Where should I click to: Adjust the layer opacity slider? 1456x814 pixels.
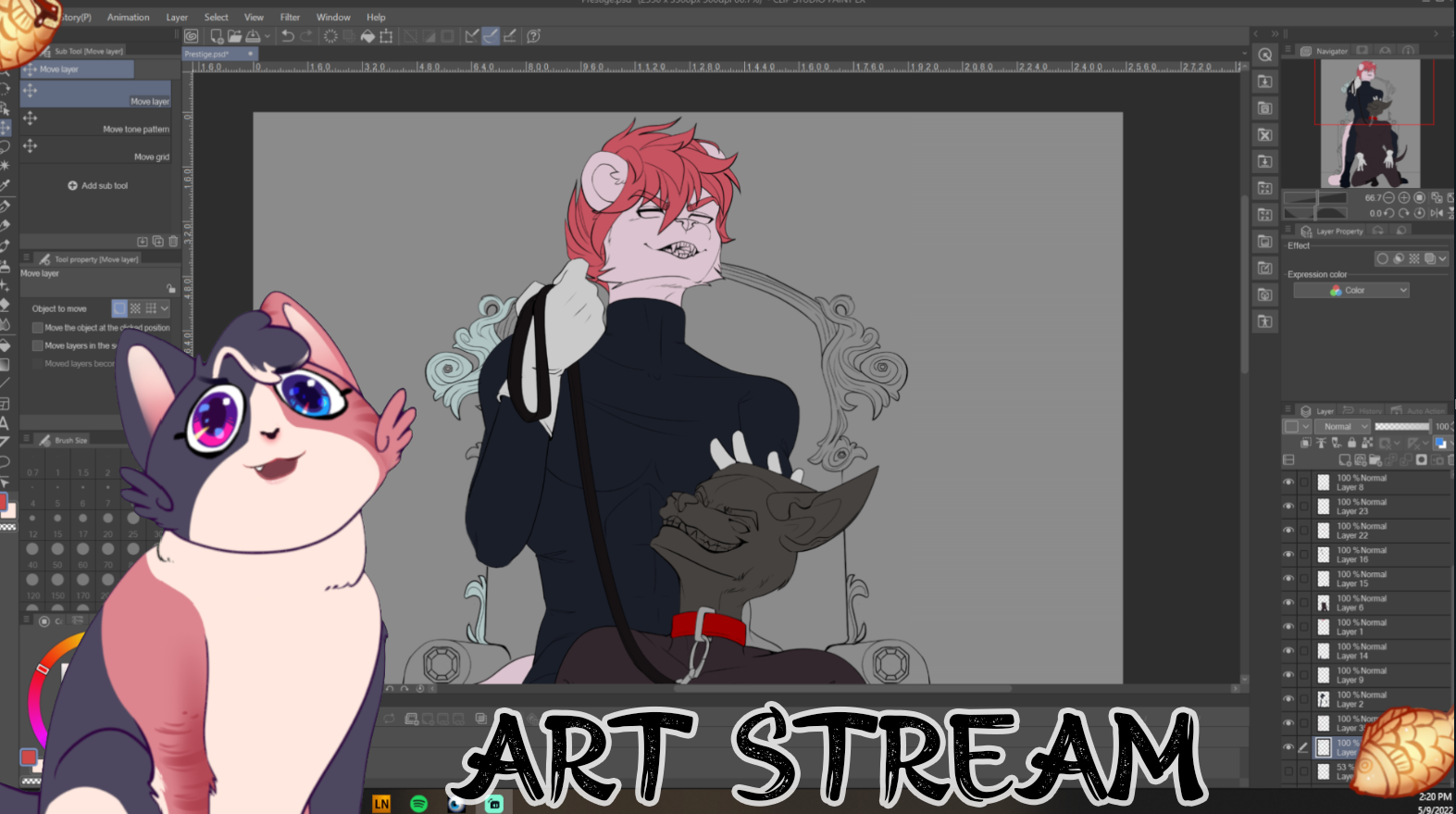(1401, 427)
